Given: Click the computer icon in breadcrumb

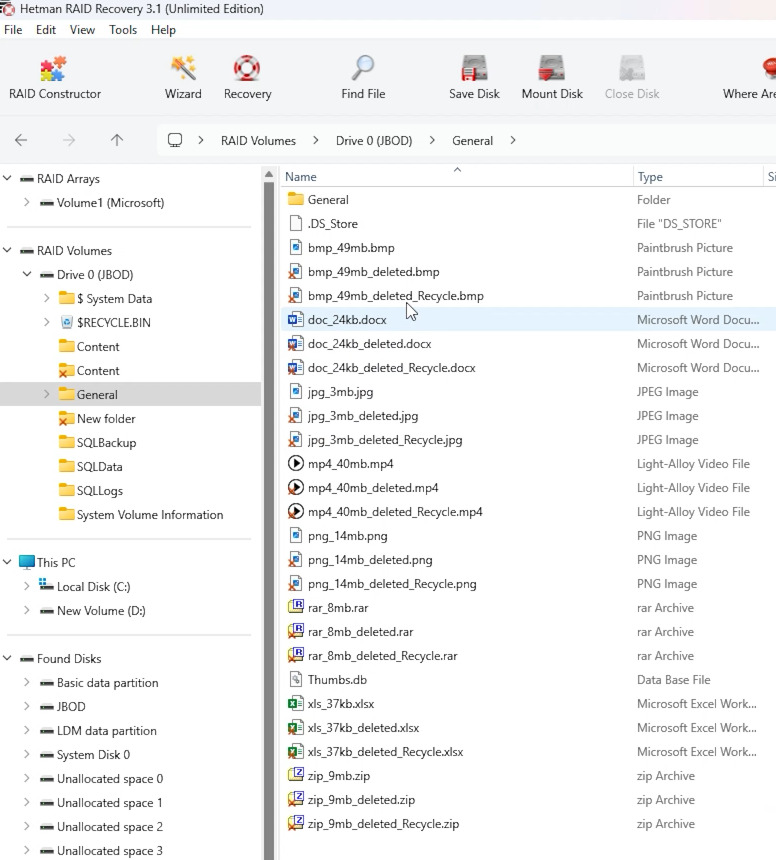Looking at the screenshot, I should [175, 140].
